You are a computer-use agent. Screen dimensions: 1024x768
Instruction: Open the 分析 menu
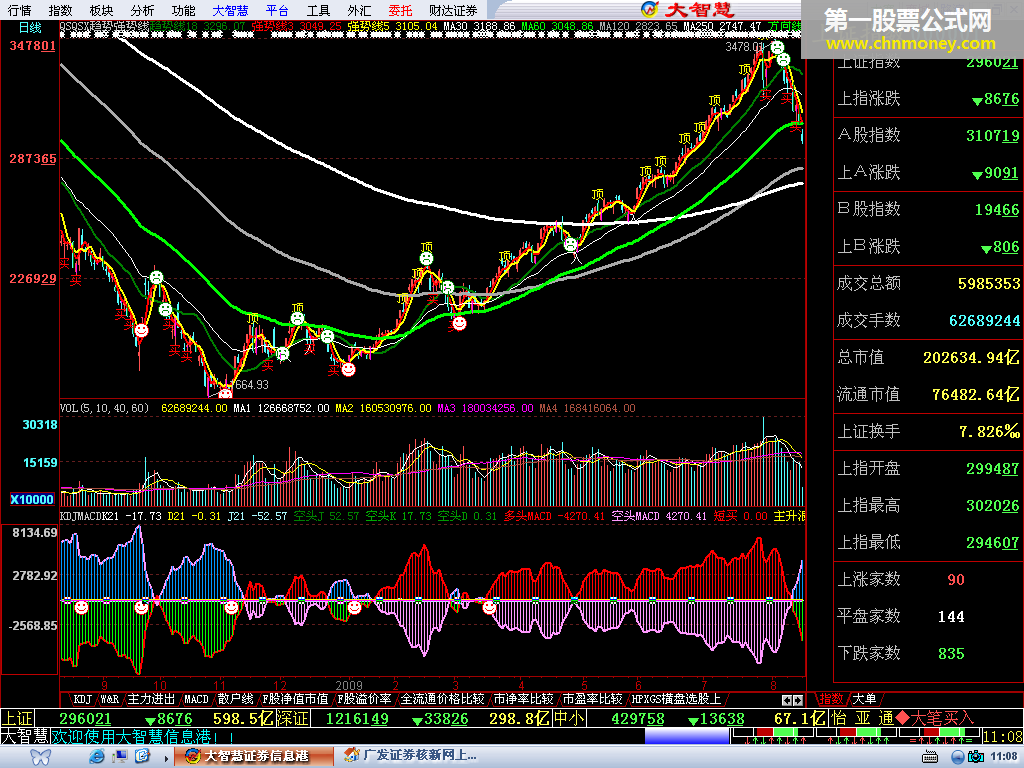point(142,10)
